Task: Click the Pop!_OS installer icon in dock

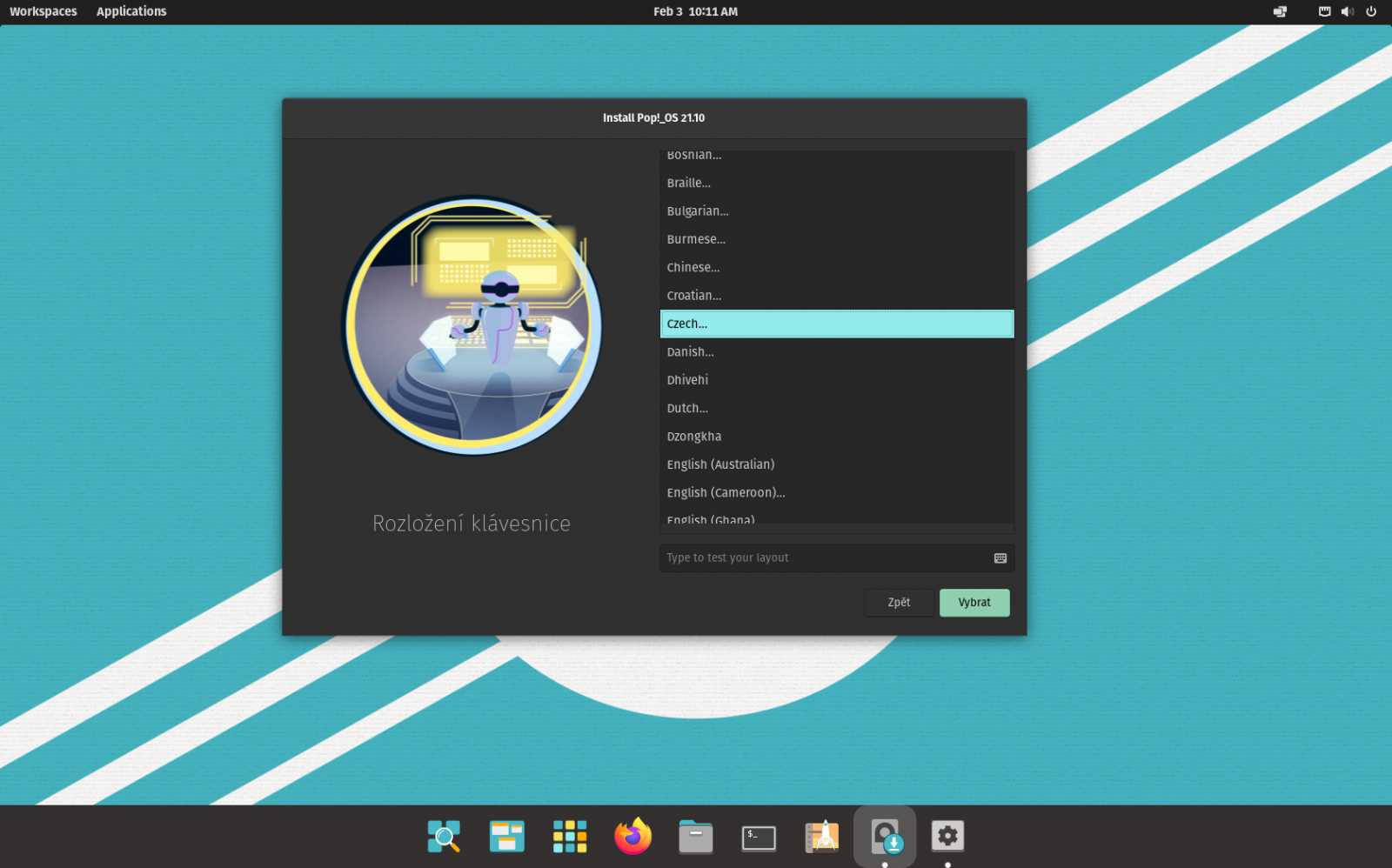Action: tap(885, 837)
